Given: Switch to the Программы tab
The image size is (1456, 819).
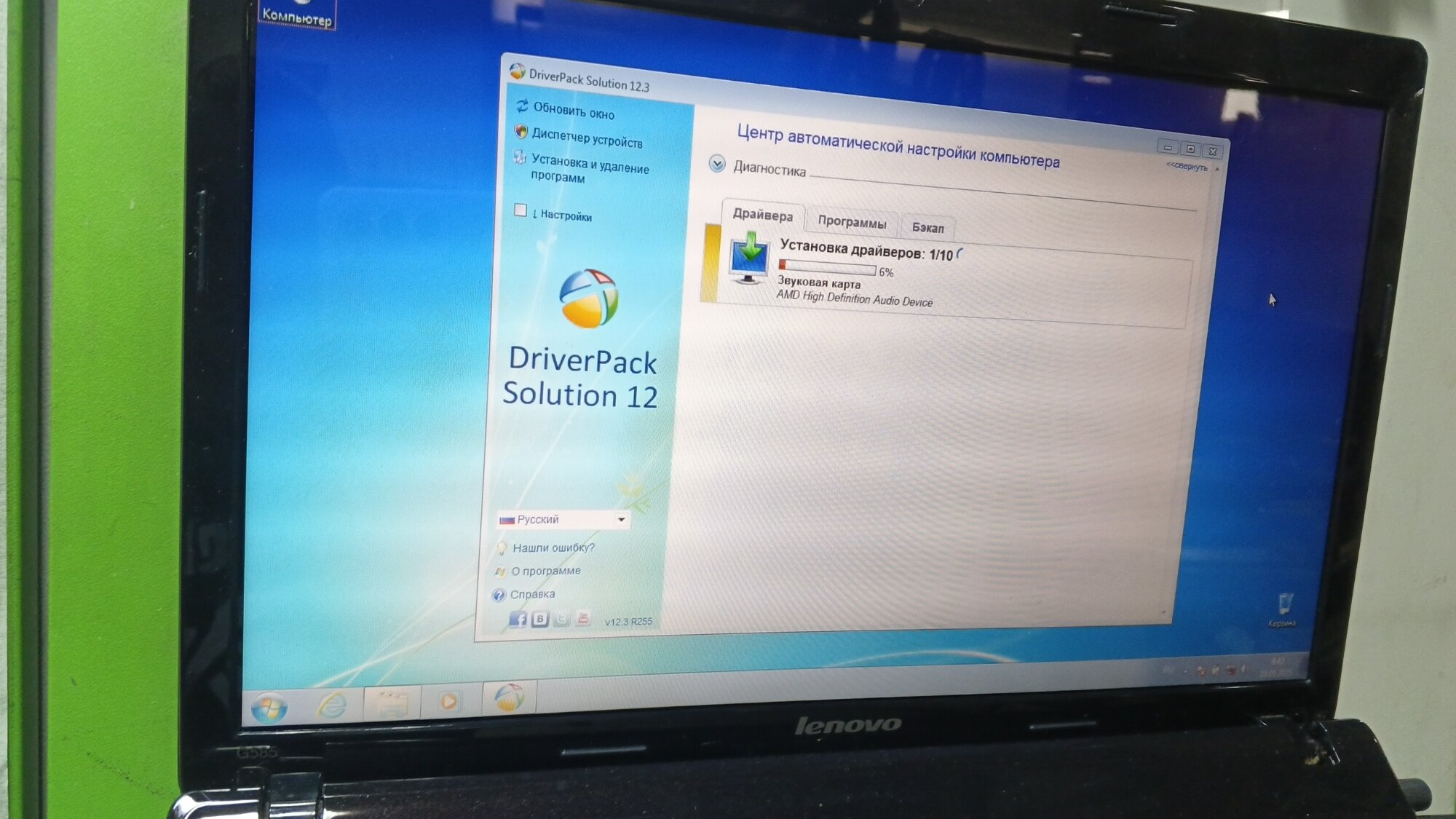Looking at the screenshot, I should pos(852,222).
